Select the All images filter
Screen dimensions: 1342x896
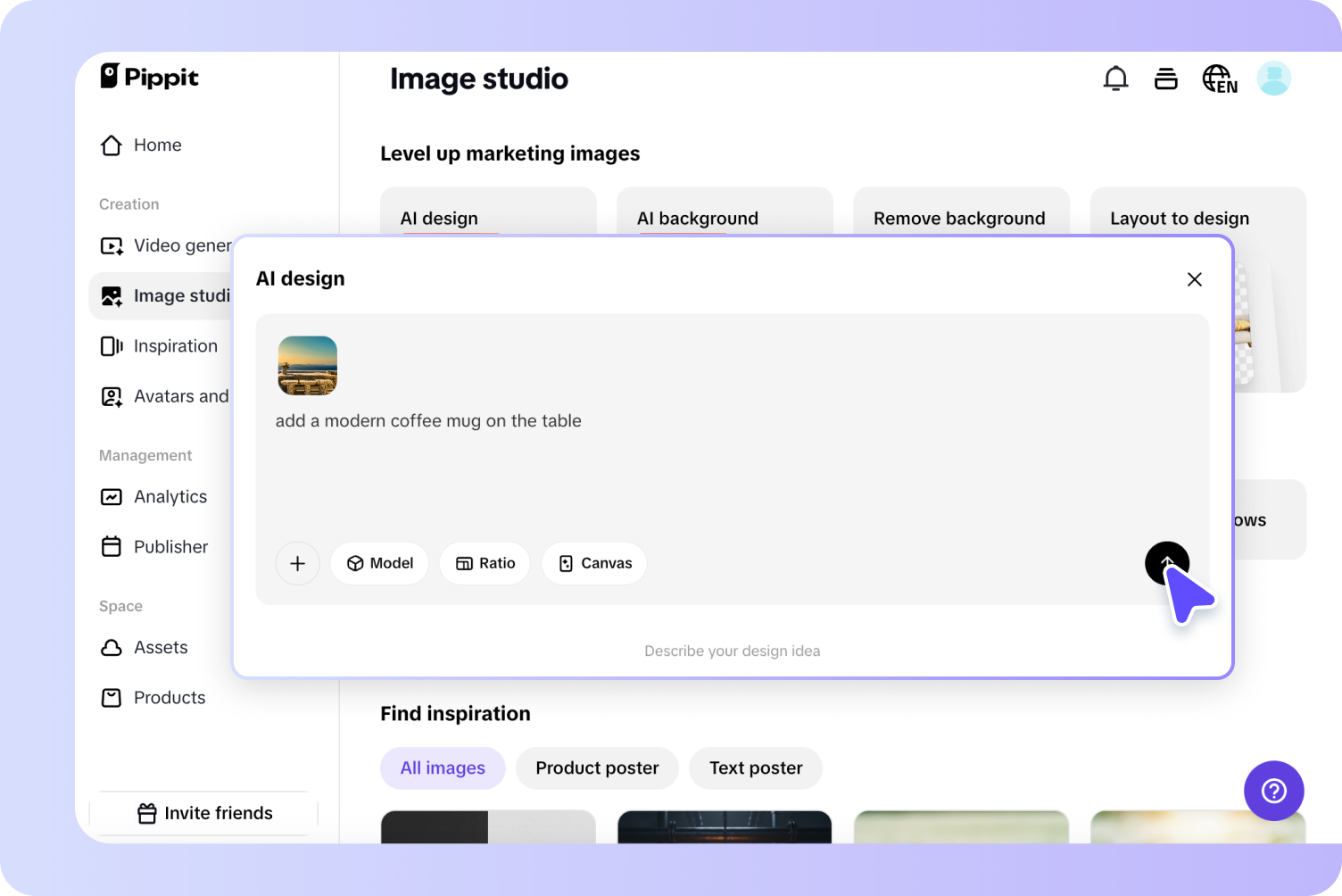[x=443, y=767]
